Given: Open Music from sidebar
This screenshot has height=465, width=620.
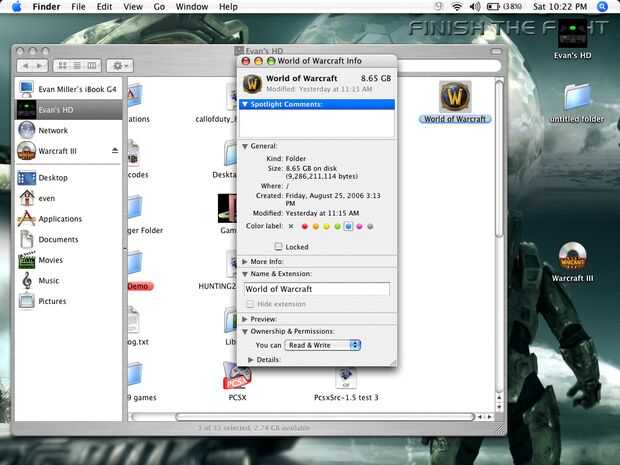Looking at the screenshot, I should point(68,280).
